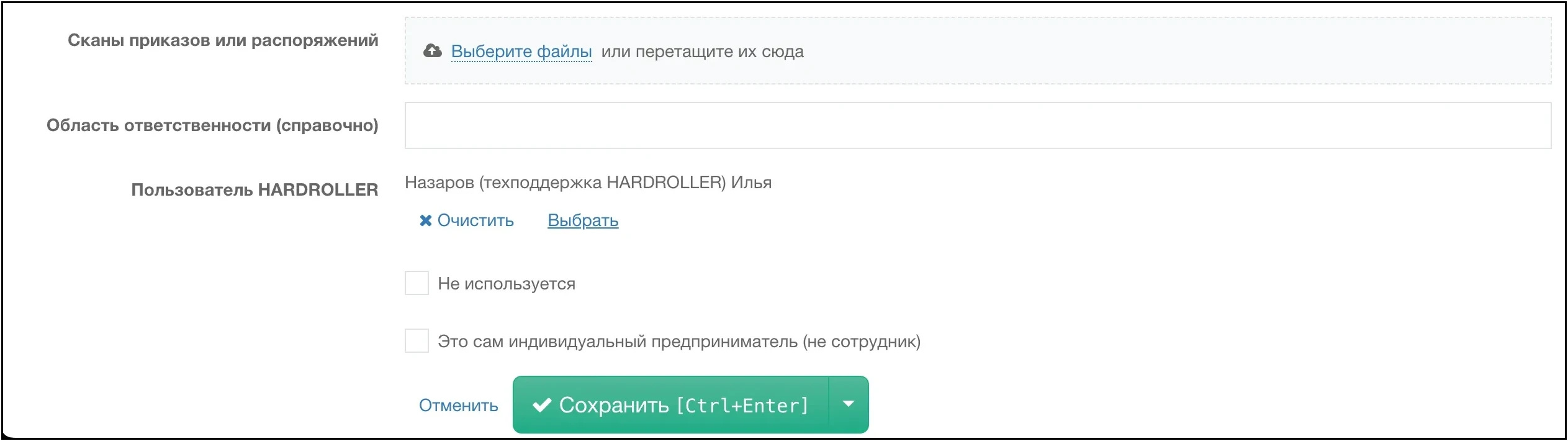
Task: Click the clear cross icon for the HARDROLLER user
Action: point(426,220)
